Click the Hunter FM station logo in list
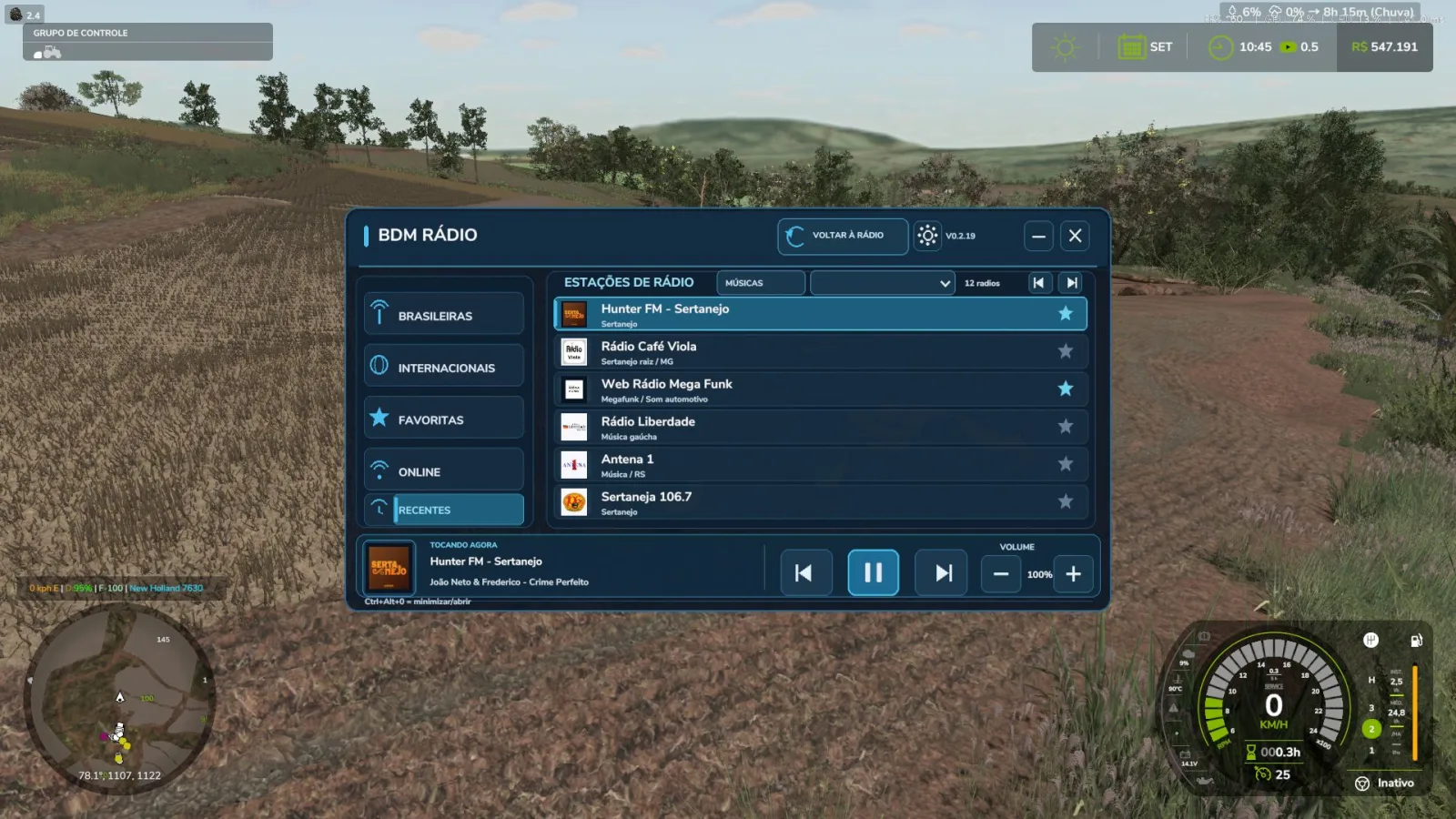The image size is (1456, 819). click(573, 314)
